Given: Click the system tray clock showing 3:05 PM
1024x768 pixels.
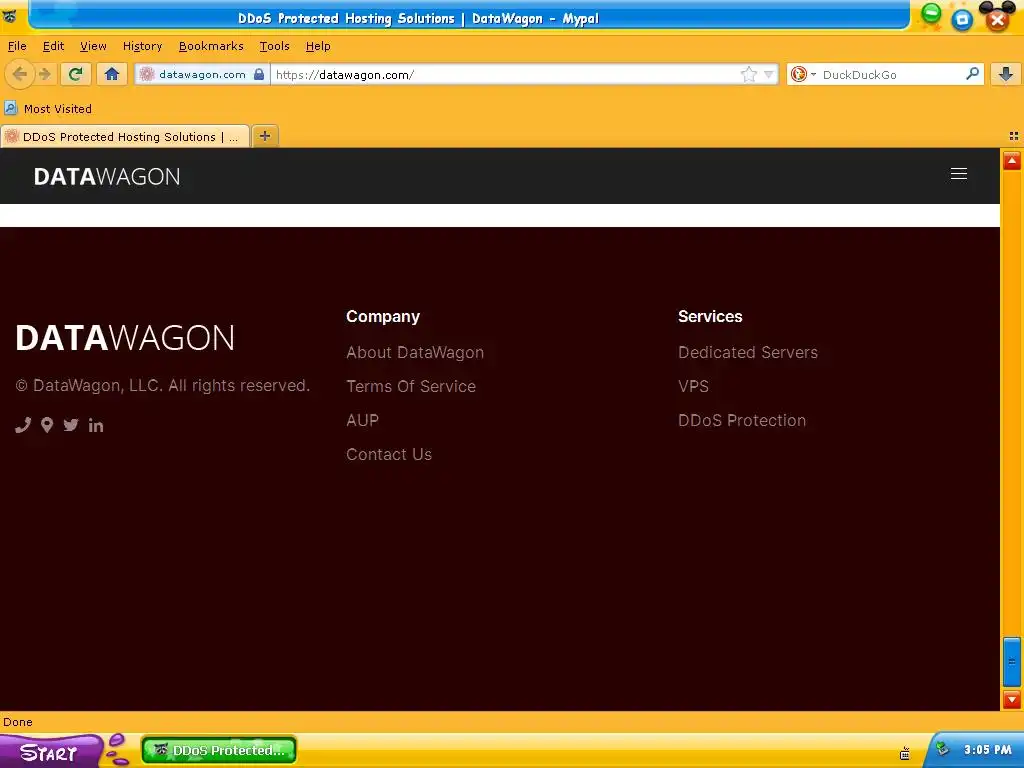Looking at the screenshot, I should 987,750.
